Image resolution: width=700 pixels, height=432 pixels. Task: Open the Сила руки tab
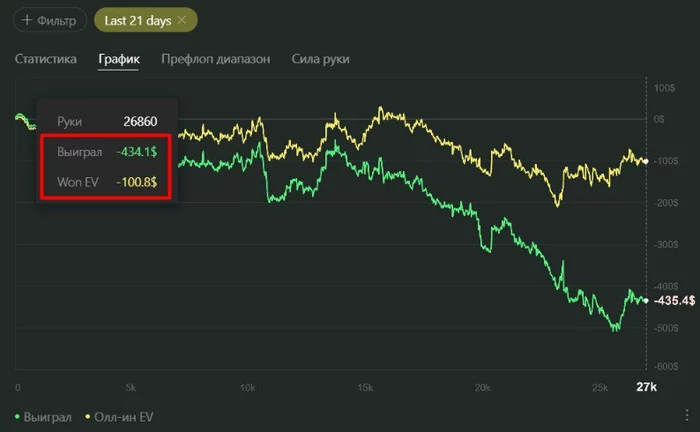[321, 59]
